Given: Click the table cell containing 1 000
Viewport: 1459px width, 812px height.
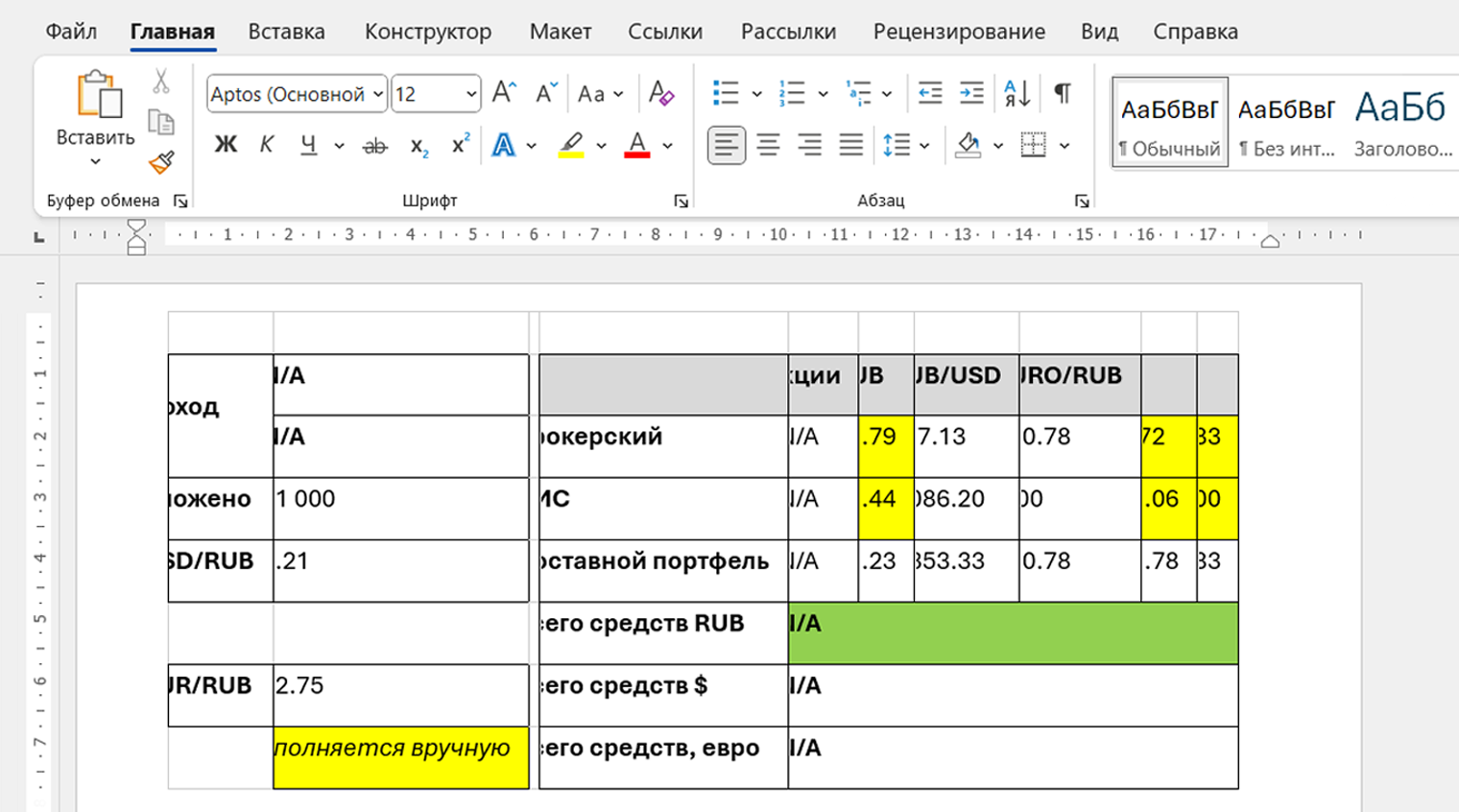Looking at the screenshot, I should 401,509.
